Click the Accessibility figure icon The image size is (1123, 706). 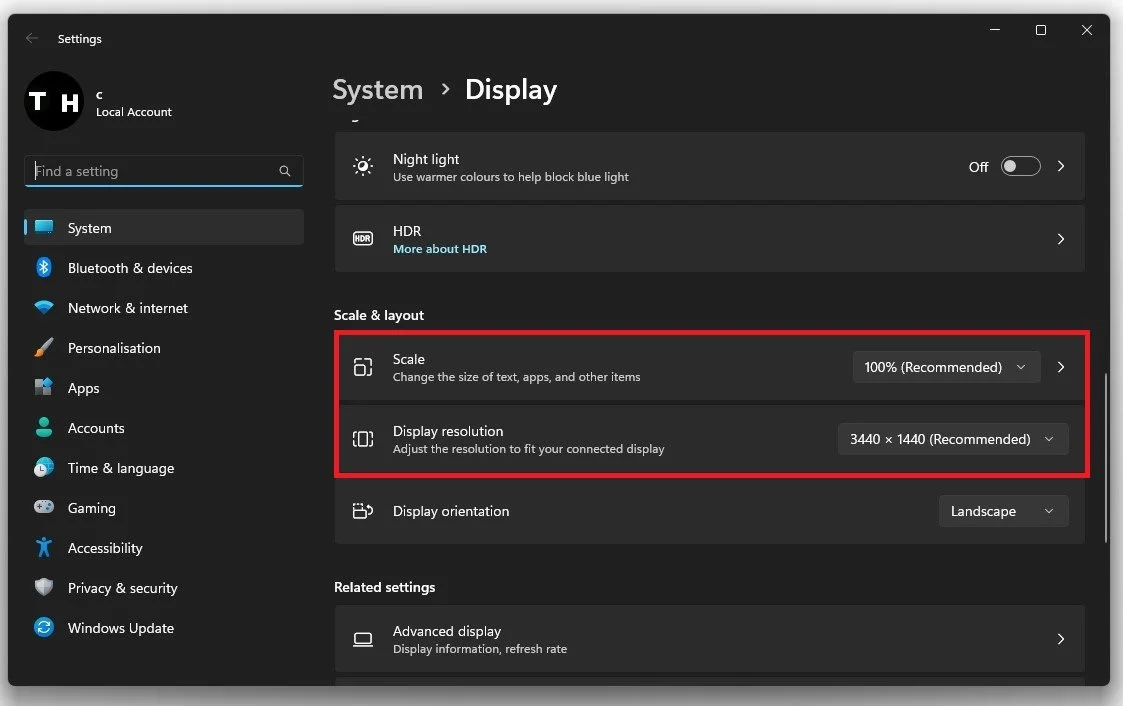coord(44,548)
